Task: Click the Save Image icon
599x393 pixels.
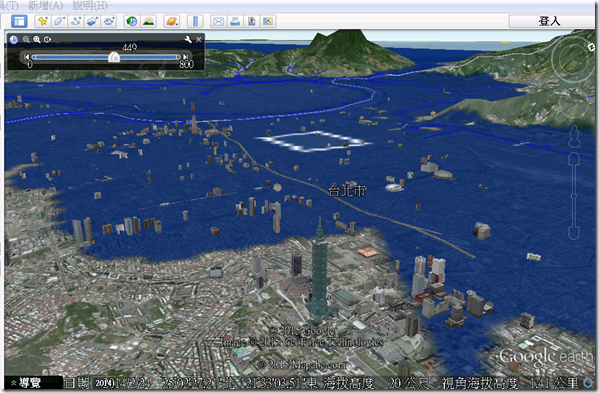Action: 251,21
